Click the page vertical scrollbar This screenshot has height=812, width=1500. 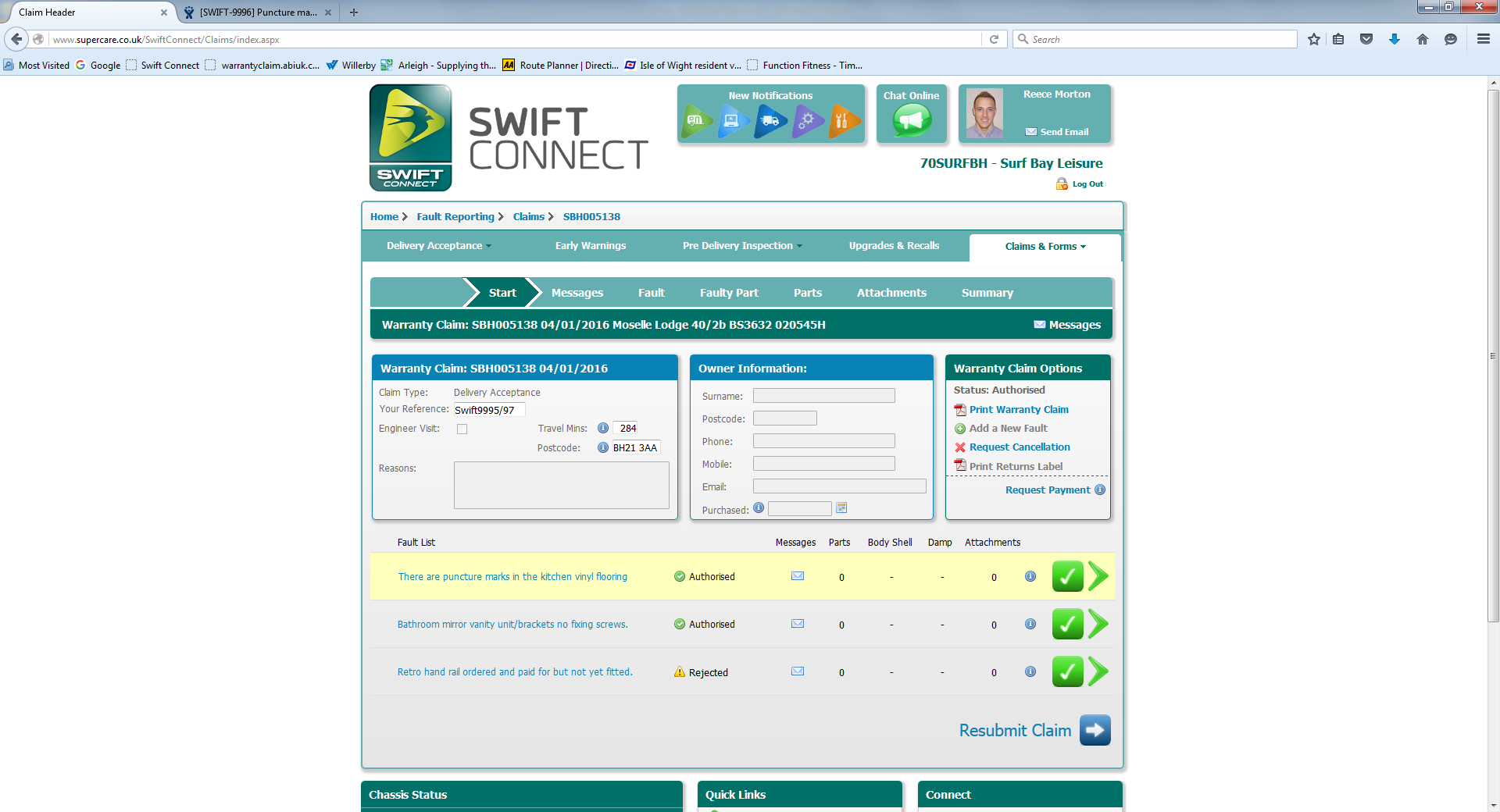coord(1493,356)
